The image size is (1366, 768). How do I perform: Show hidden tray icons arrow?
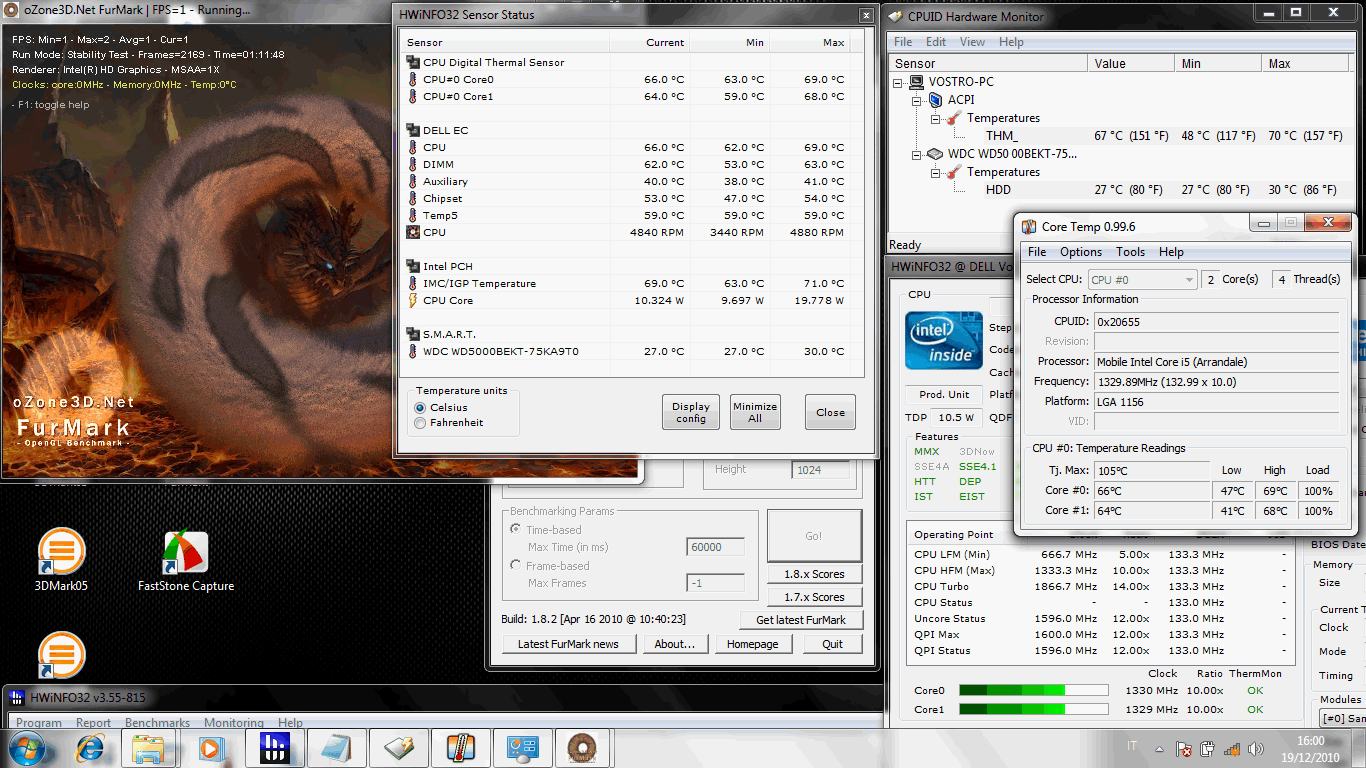[x=1160, y=748]
